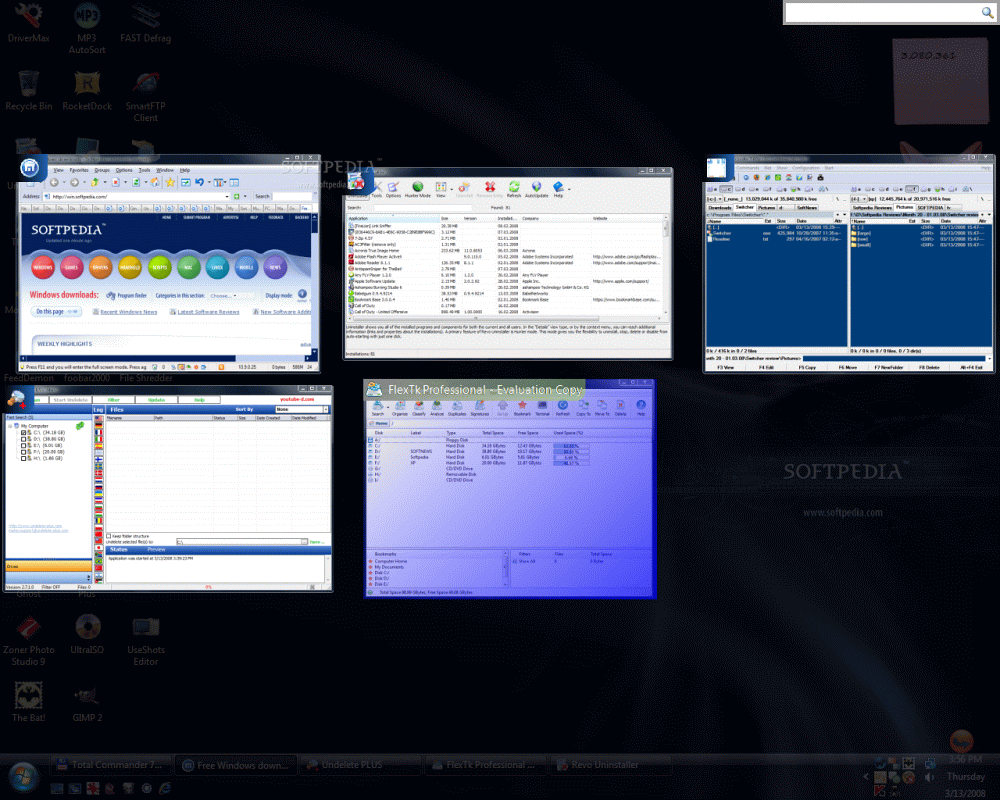Click Program finder link on Softpedia page
Image resolution: width=1000 pixels, height=800 pixels.
[x=127, y=295]
